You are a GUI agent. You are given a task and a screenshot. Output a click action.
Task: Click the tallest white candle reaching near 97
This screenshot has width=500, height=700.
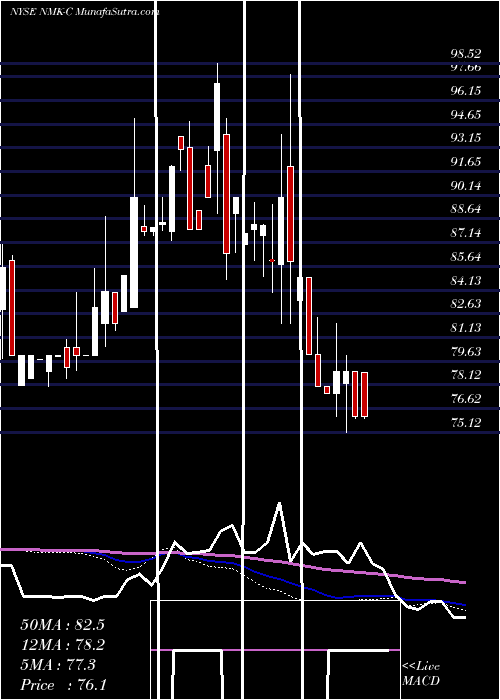(x=217, y=117)
